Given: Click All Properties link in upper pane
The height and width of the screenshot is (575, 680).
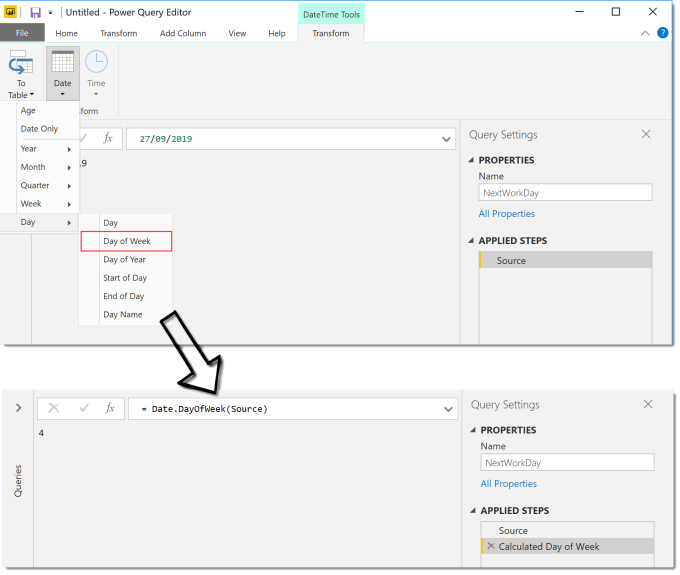Looking at the screenshot, I should pos(507,214).
